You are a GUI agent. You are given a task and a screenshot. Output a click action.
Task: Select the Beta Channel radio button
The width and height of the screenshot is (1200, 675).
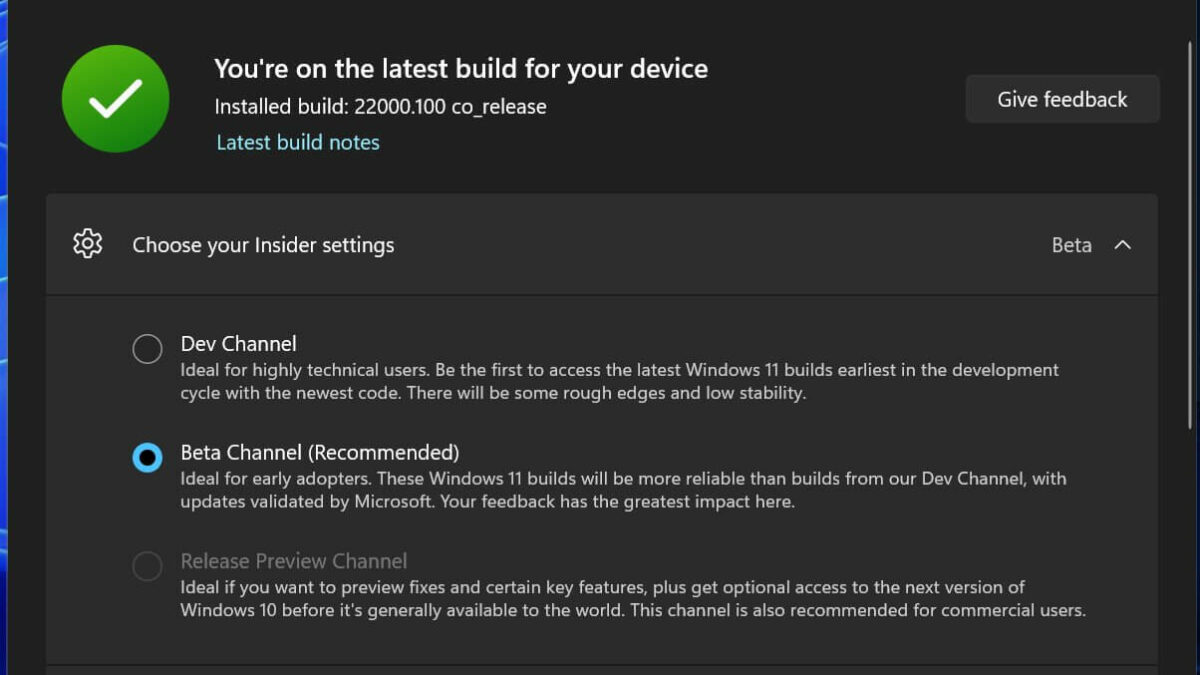point(147,458)
